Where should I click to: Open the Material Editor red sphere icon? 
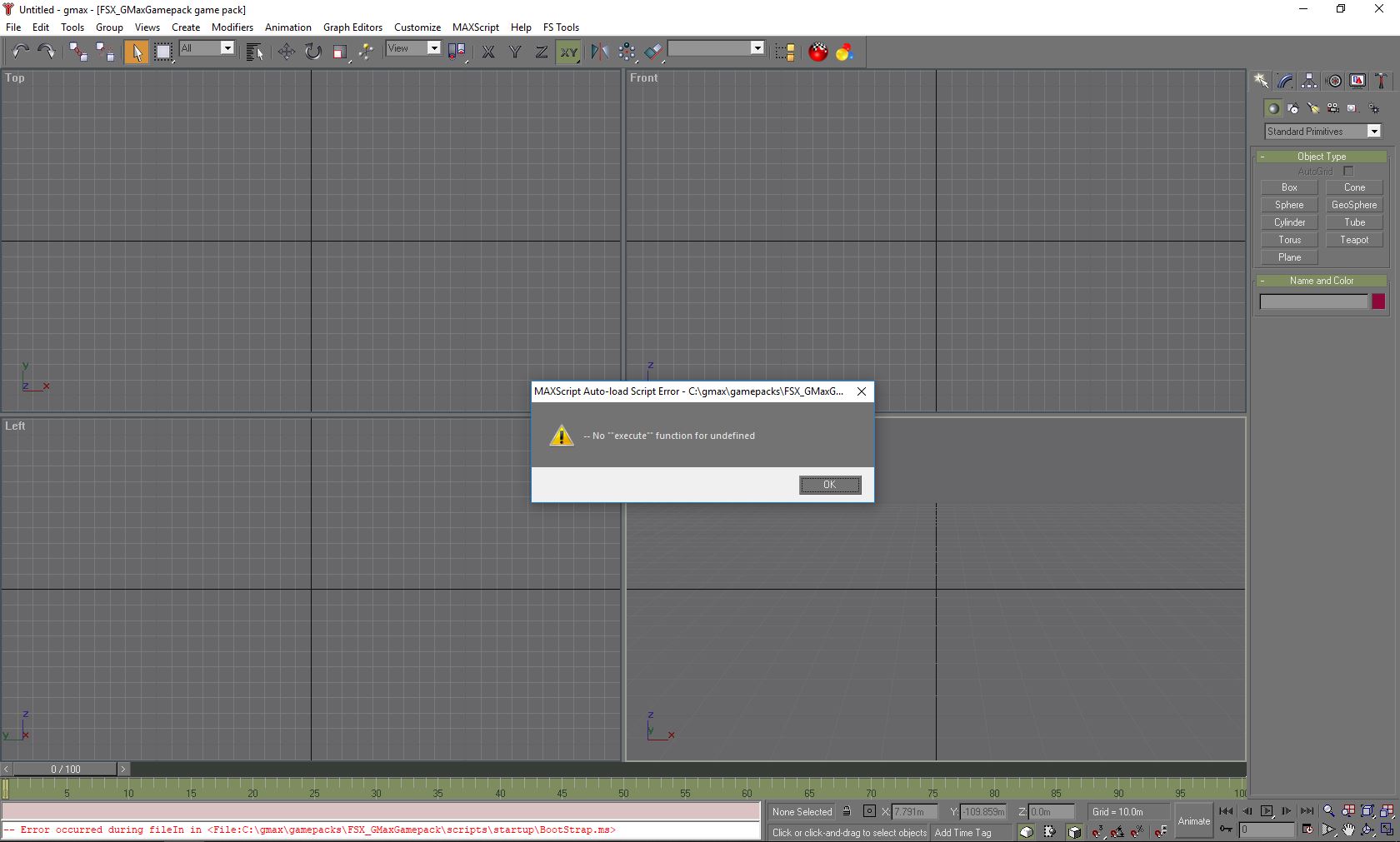[x=818, y=52]
